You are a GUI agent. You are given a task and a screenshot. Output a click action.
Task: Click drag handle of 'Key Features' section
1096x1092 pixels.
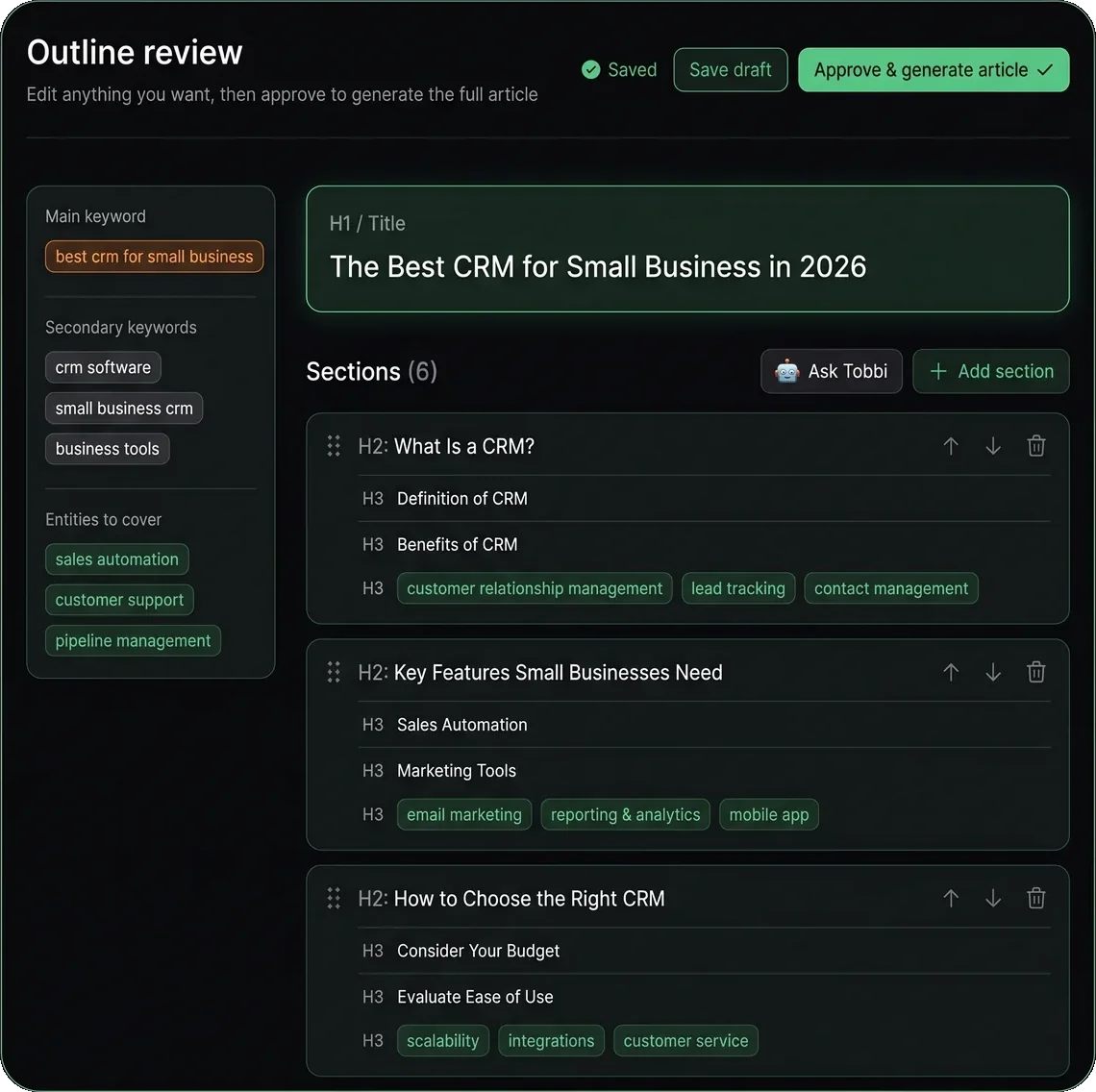coord(334,673)
